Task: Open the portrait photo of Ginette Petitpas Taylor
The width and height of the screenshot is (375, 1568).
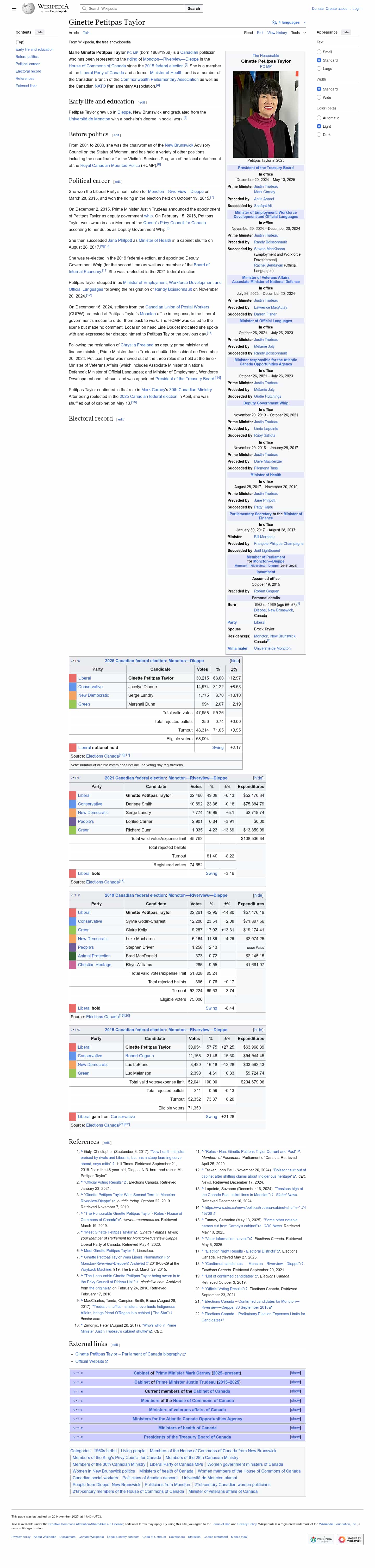Action: [266, 114]
